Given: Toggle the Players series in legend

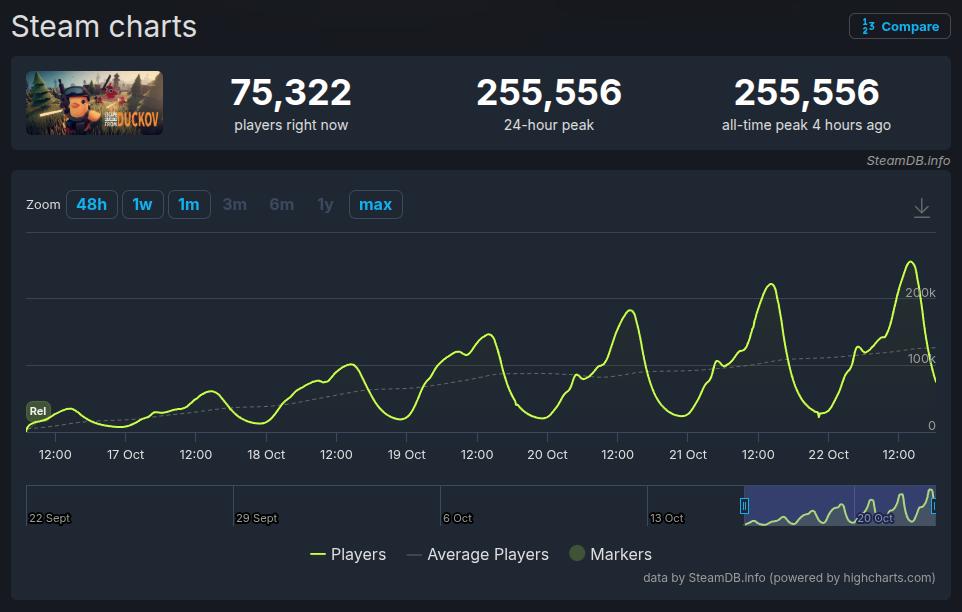Looking at the screenshot, I should point(348,554).
